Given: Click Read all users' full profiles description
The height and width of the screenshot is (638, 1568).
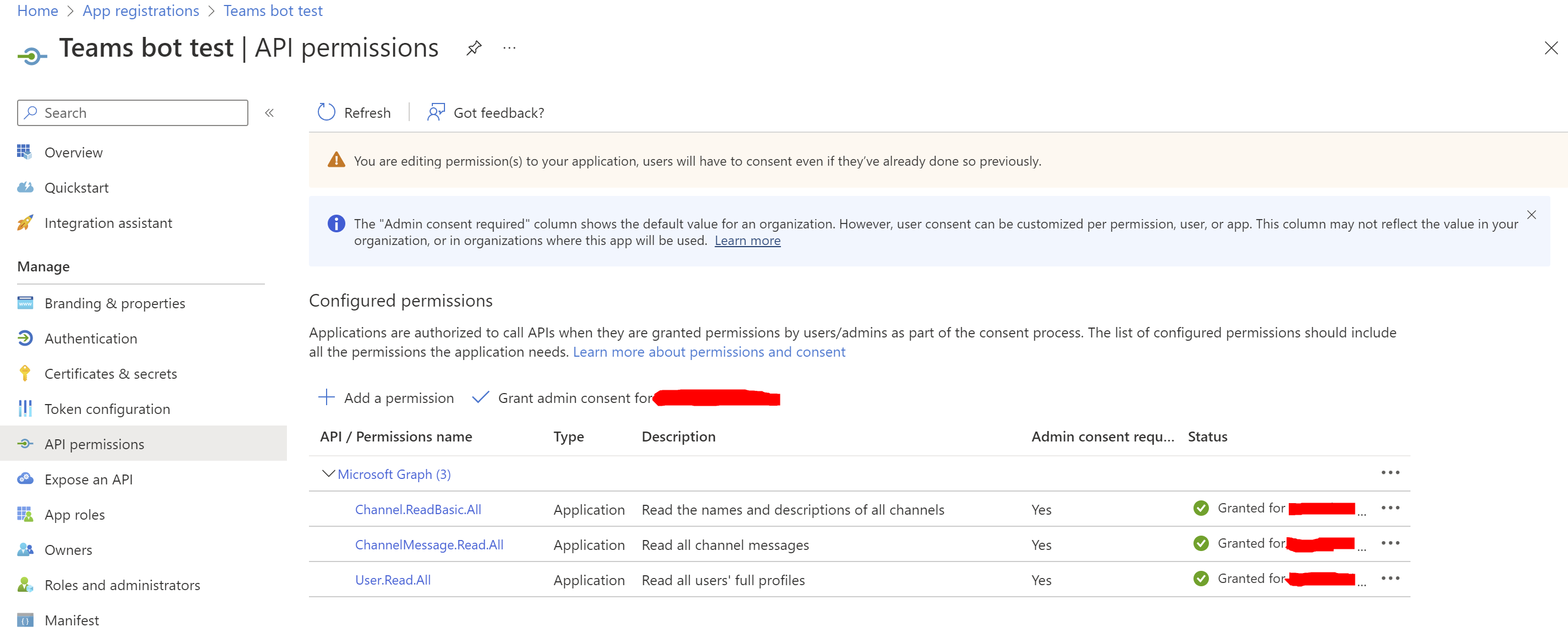Looking at the screenshot, I should [x=723, y=581].
